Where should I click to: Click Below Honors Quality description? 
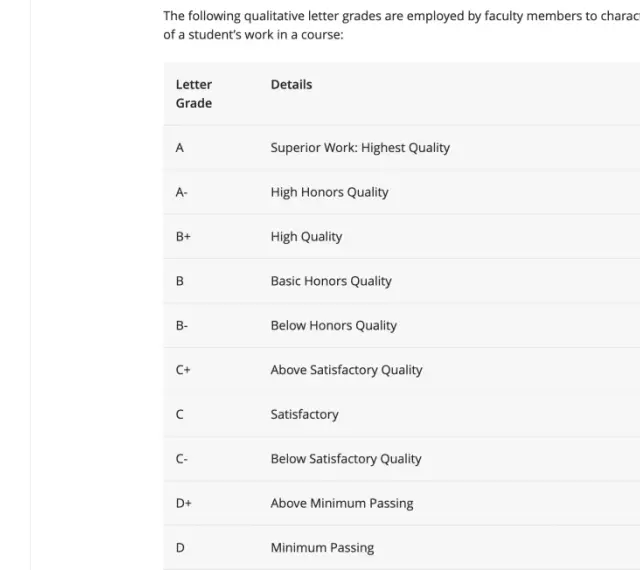pyautogui.click(x=333, y=326)
